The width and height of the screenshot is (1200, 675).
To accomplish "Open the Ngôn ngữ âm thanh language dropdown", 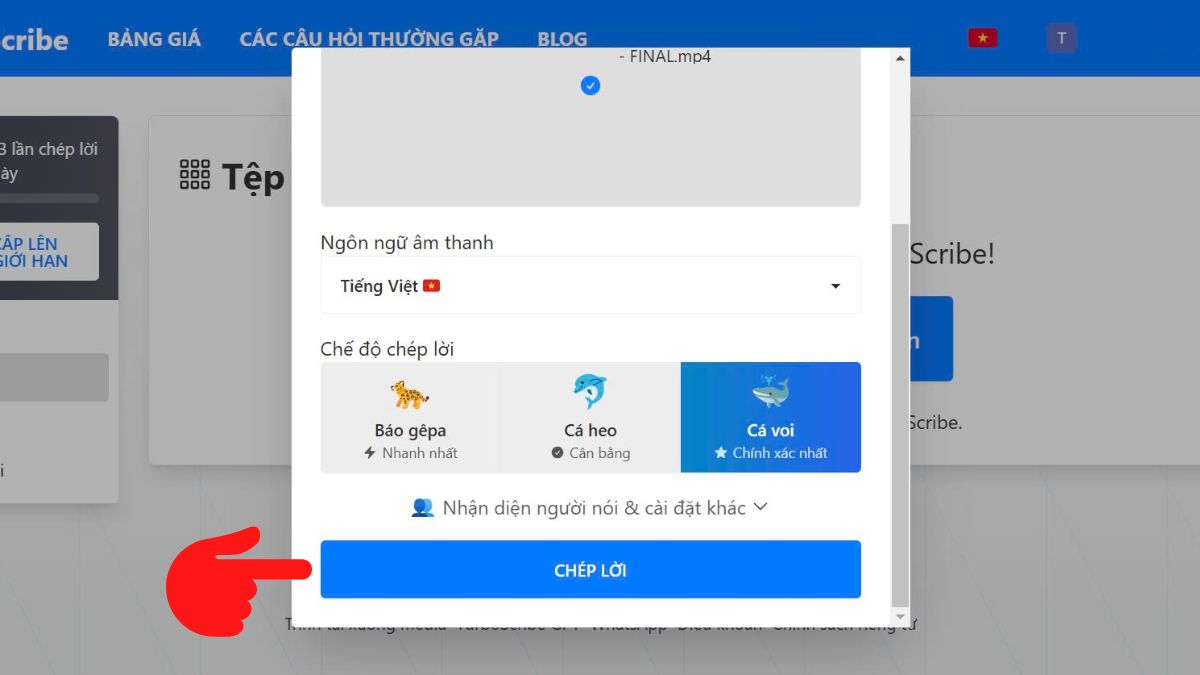I will [x=590, y=285].
